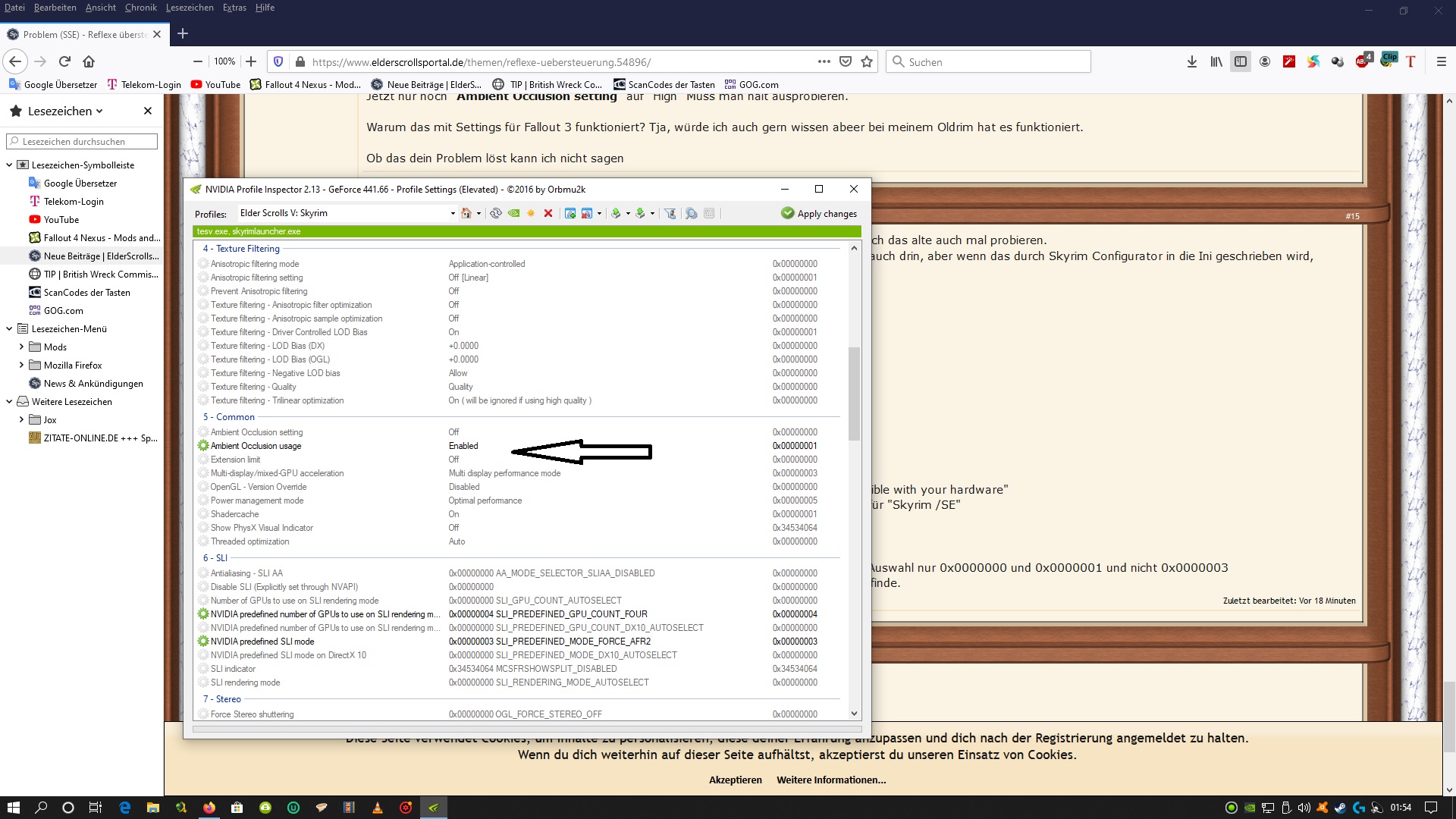Click the orange star create profile icon
1456x819 pixels.
[531, 213]
